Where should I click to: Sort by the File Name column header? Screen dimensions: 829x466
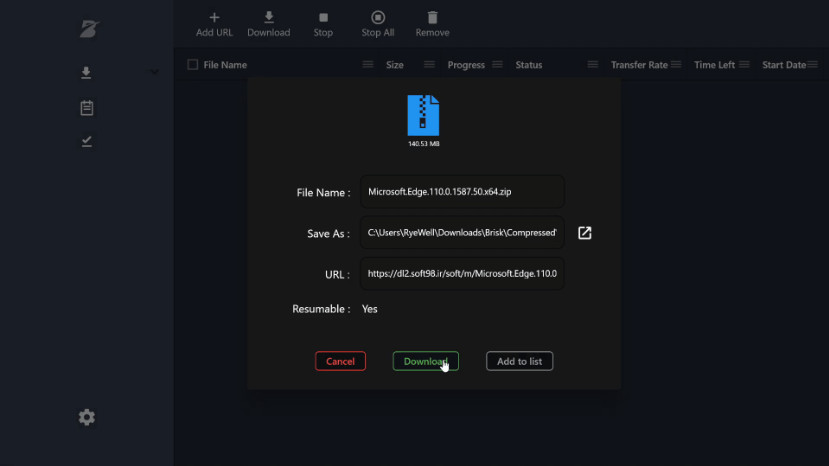coord(225,65)
